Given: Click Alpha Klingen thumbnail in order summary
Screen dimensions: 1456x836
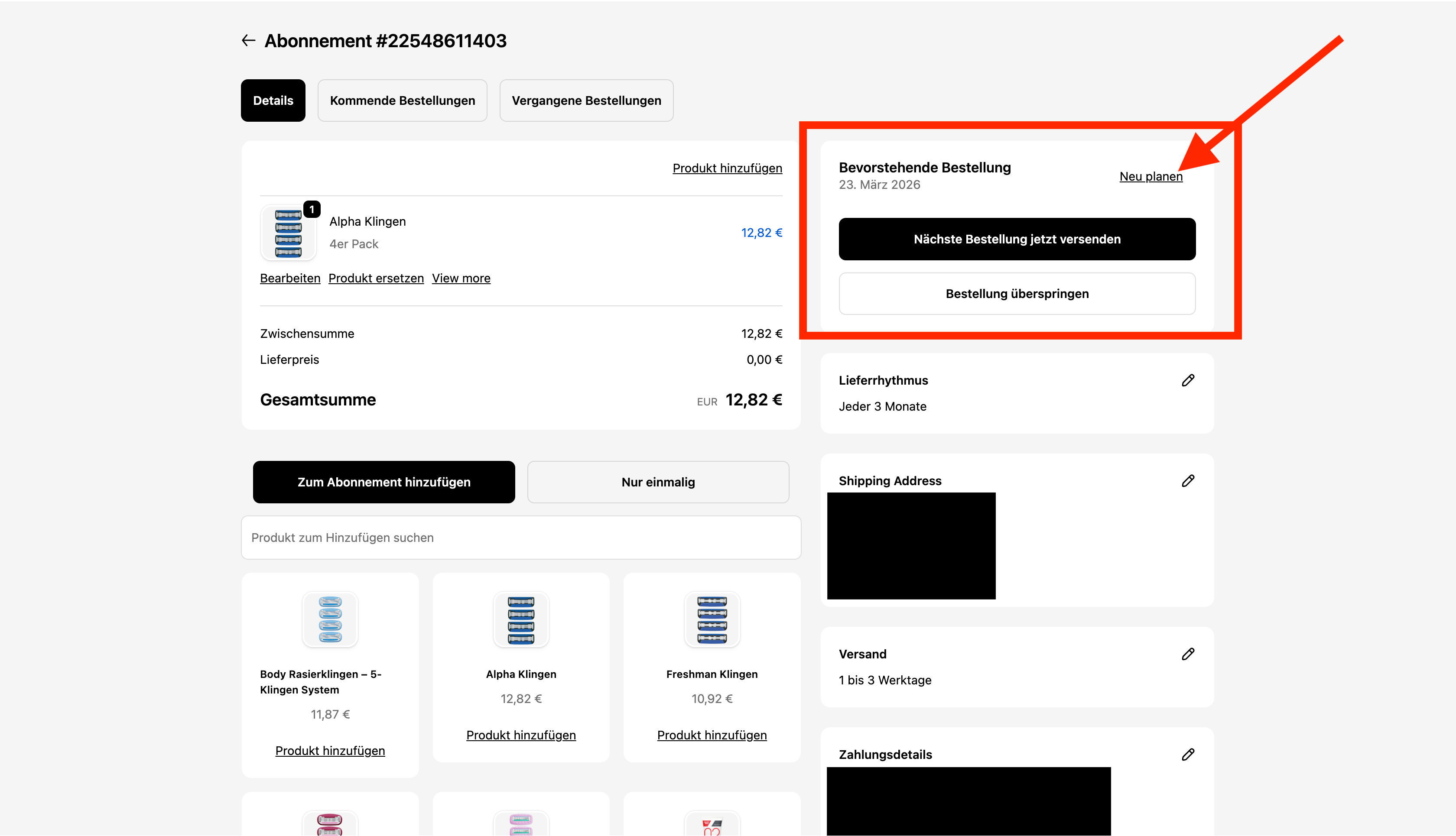Looking at the screenshot, I should point(288,233).
